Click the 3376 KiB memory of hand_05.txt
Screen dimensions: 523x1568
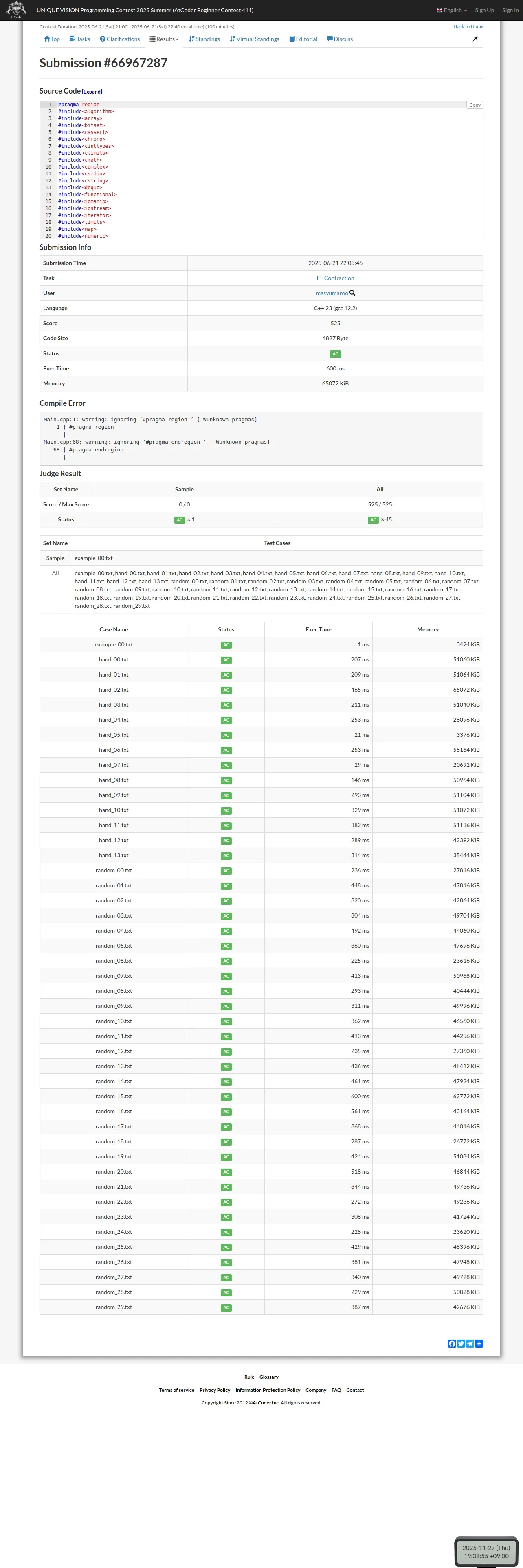point(468,735)
